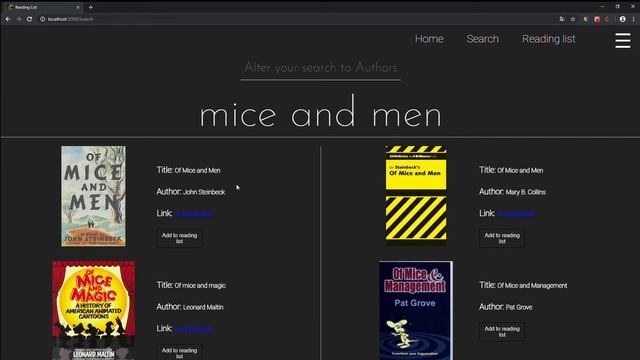Click the red square extension icon

(597, 19)
